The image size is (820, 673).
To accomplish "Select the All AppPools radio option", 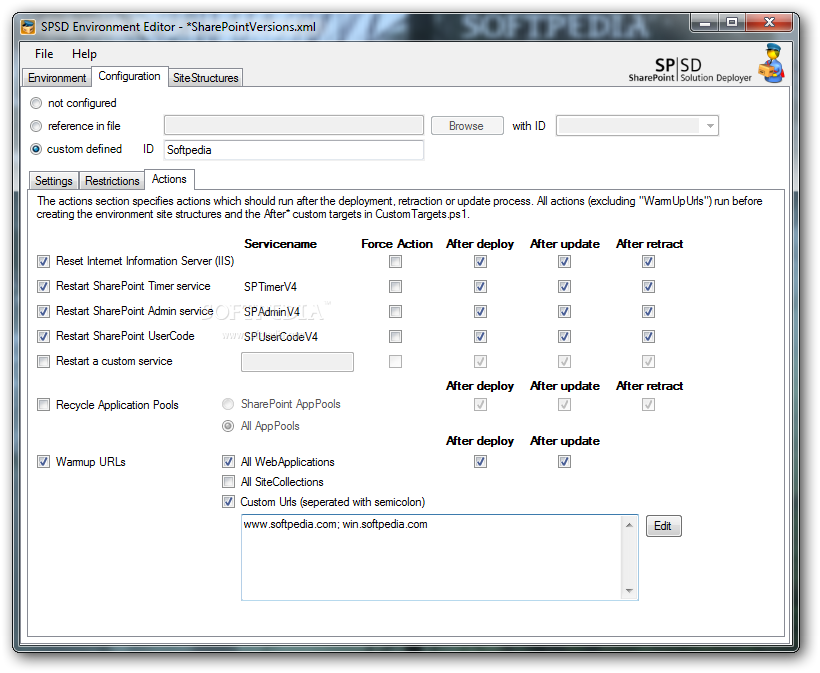I will tap(228, 426).
